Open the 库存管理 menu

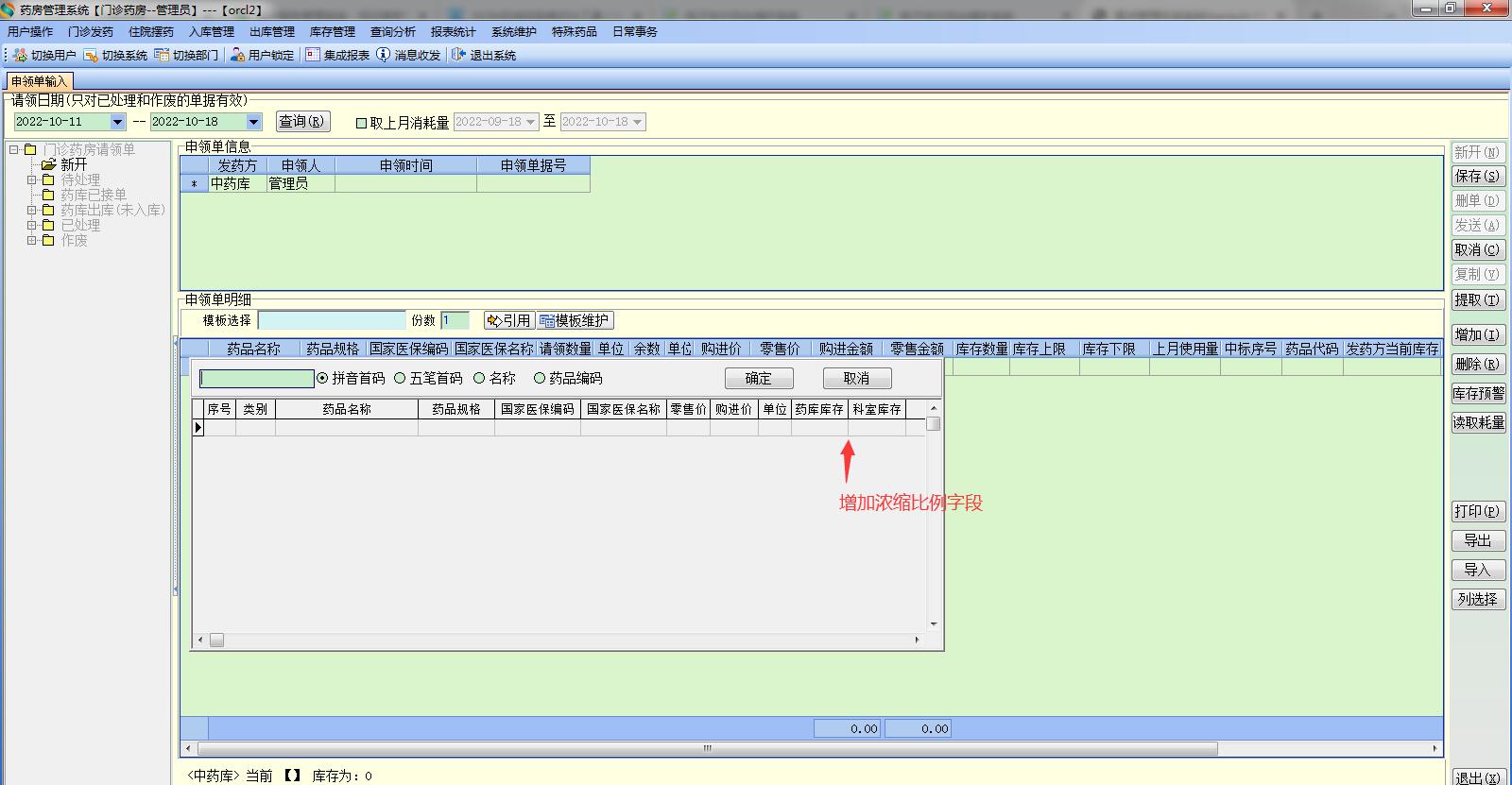[x=333, y=31]
